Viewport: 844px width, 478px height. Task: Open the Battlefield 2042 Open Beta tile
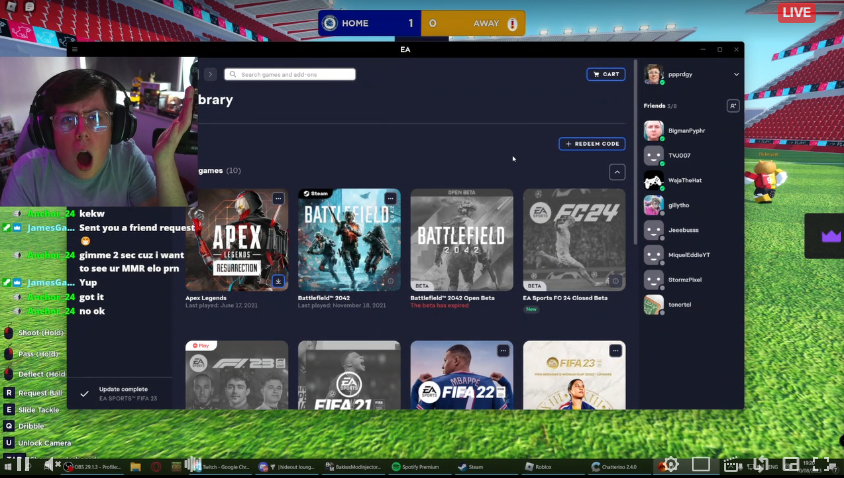(462, 240)
